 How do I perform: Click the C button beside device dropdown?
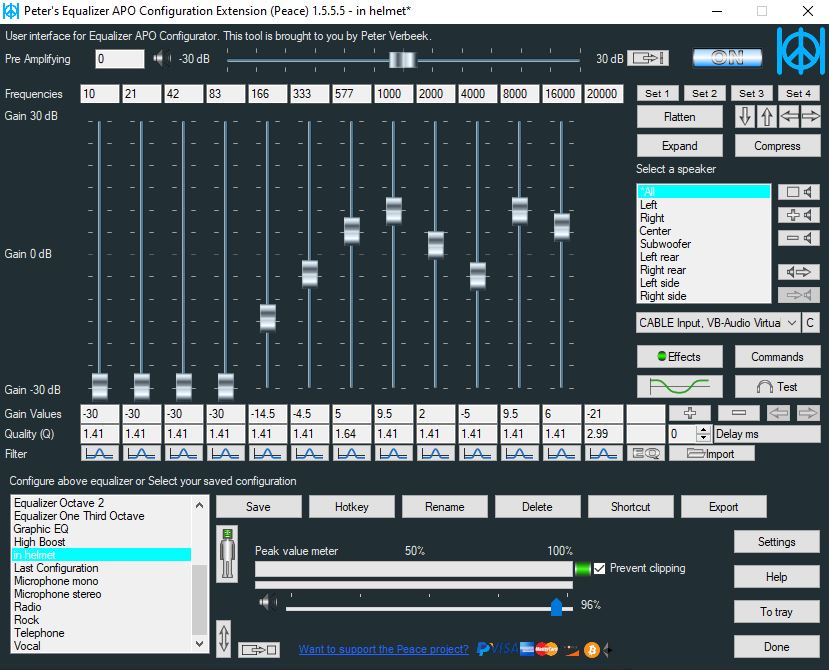click(x=810, y=323)
